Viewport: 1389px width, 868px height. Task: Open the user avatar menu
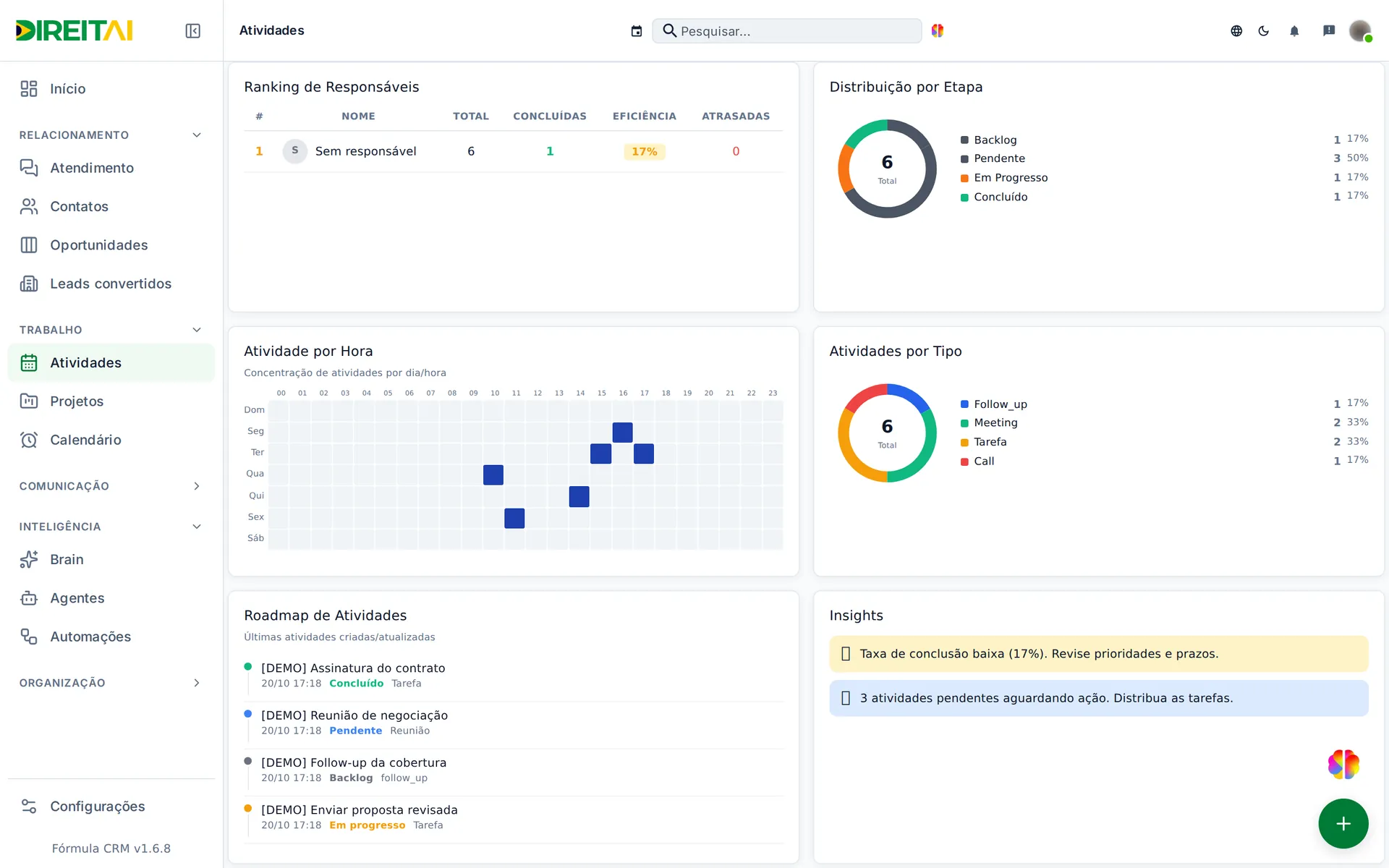1361,30
